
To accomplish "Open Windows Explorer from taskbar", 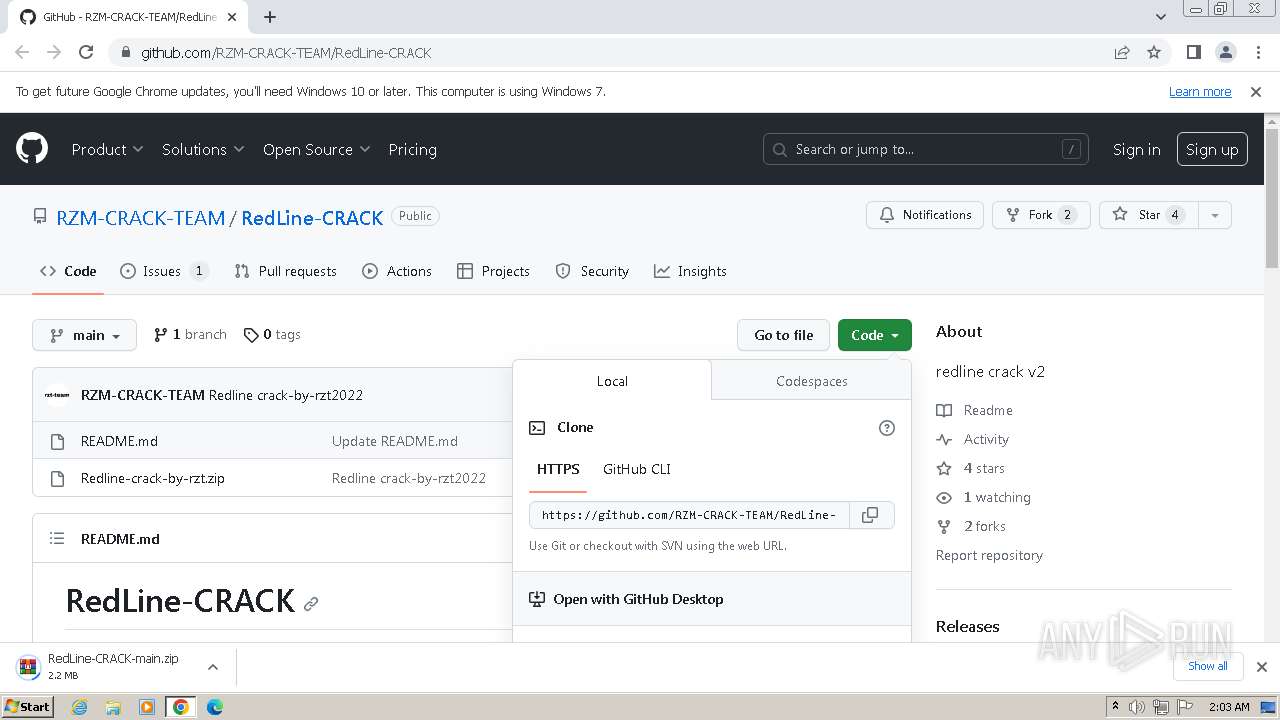I will click(113, 707).
